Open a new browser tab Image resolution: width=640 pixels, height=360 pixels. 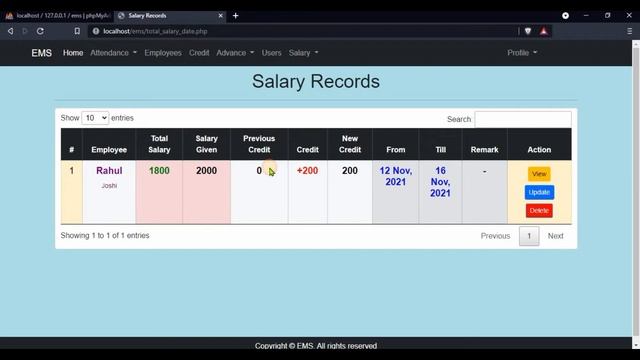[x=236, y=16]
